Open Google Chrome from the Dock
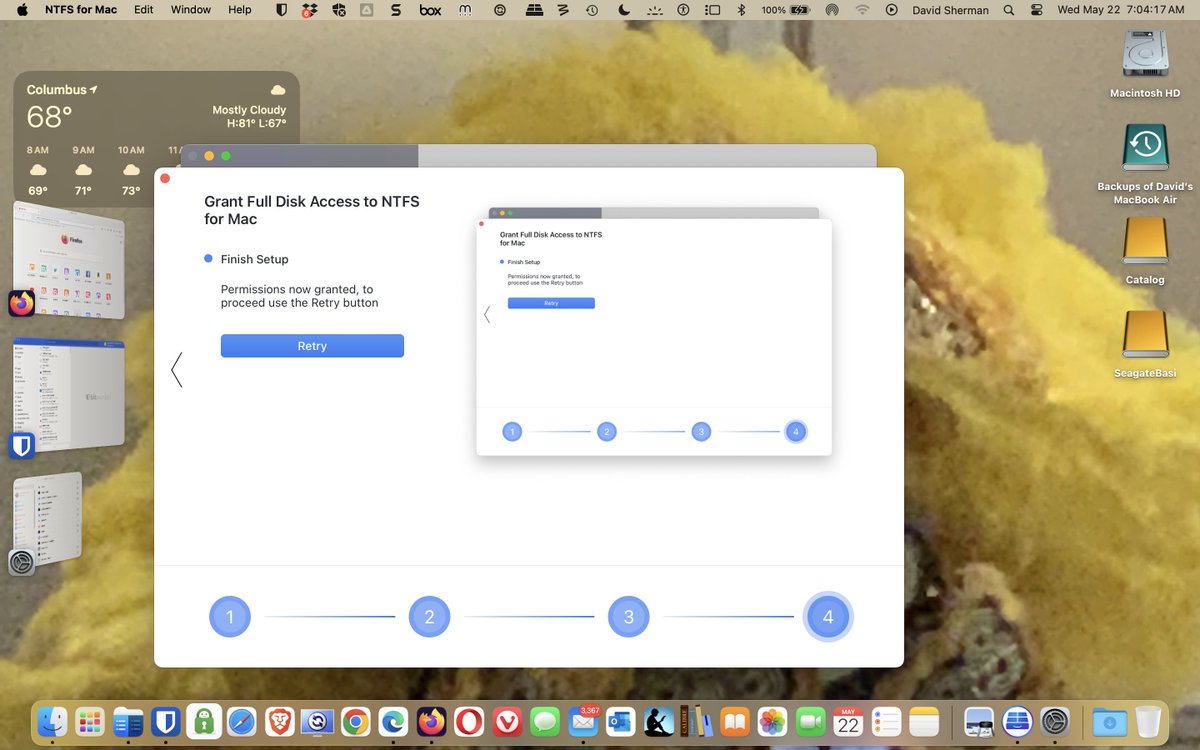 click(x=355, y=722)
